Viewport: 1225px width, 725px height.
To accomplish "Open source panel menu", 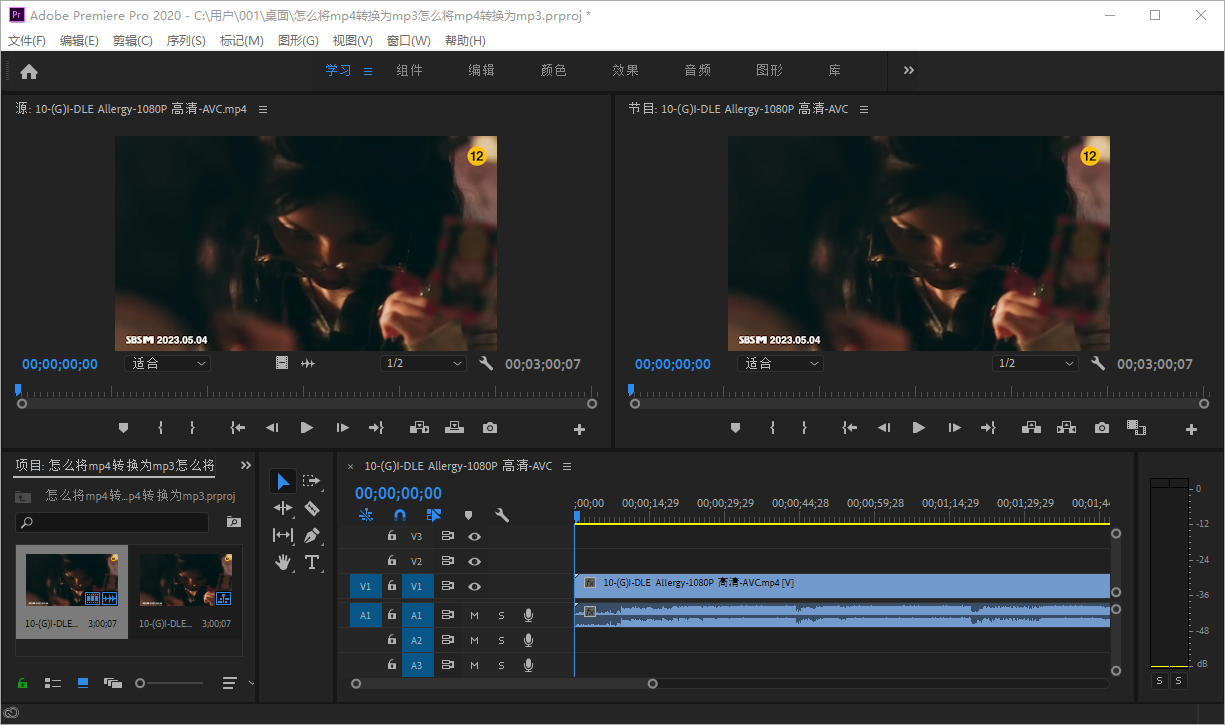I will 263,109.
